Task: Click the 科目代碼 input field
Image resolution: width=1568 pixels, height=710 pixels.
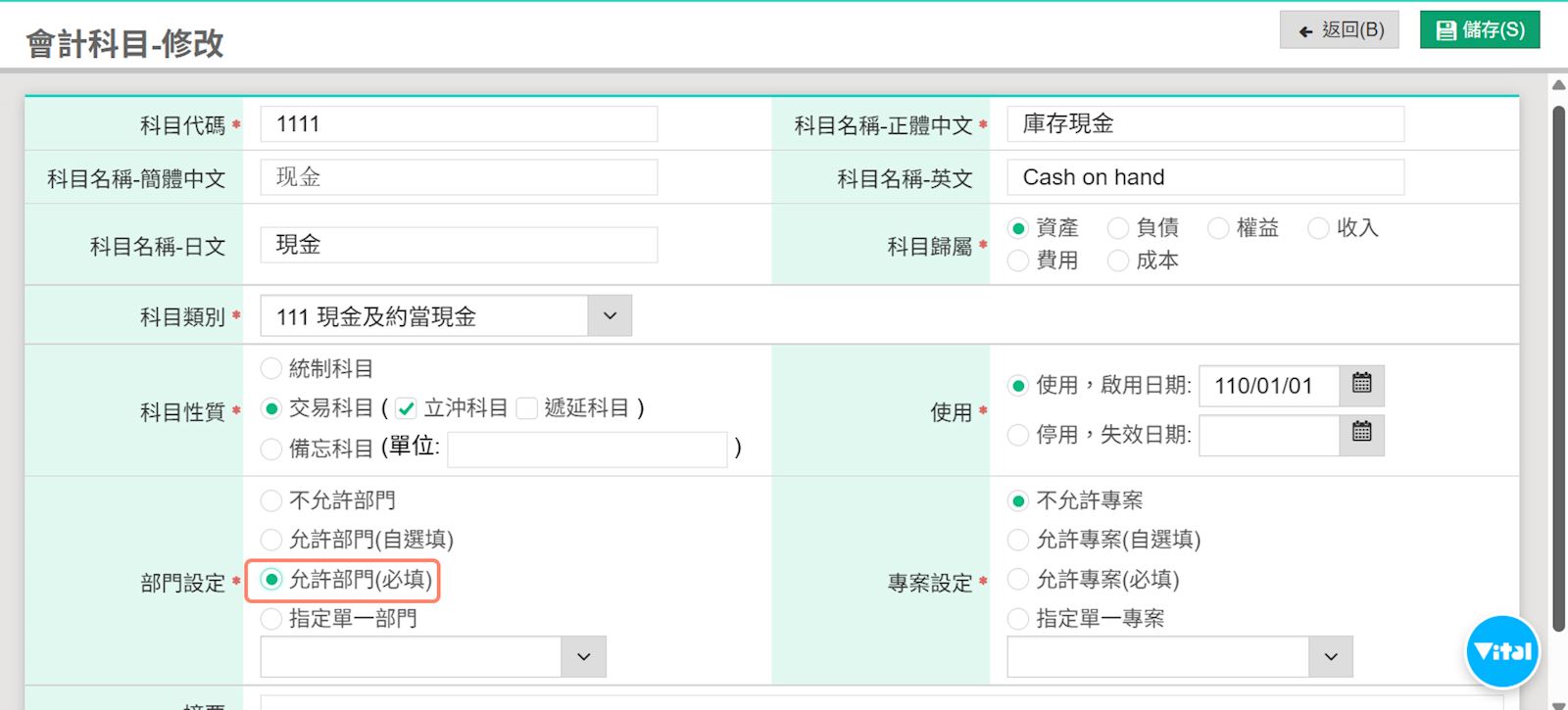Action: 459,124
